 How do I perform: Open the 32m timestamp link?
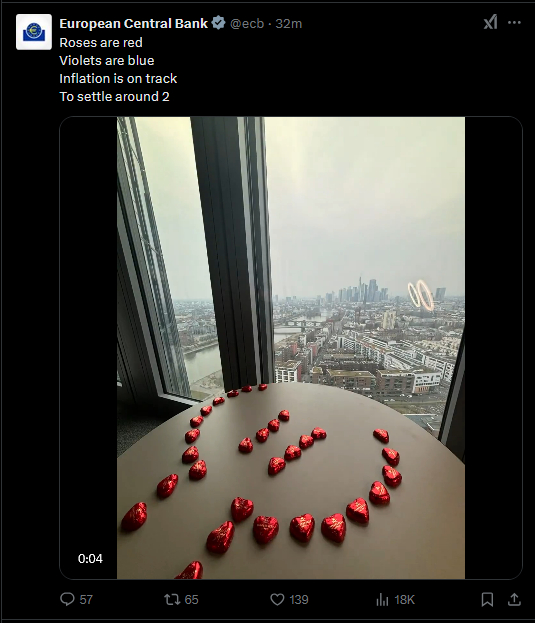[289, 23]
